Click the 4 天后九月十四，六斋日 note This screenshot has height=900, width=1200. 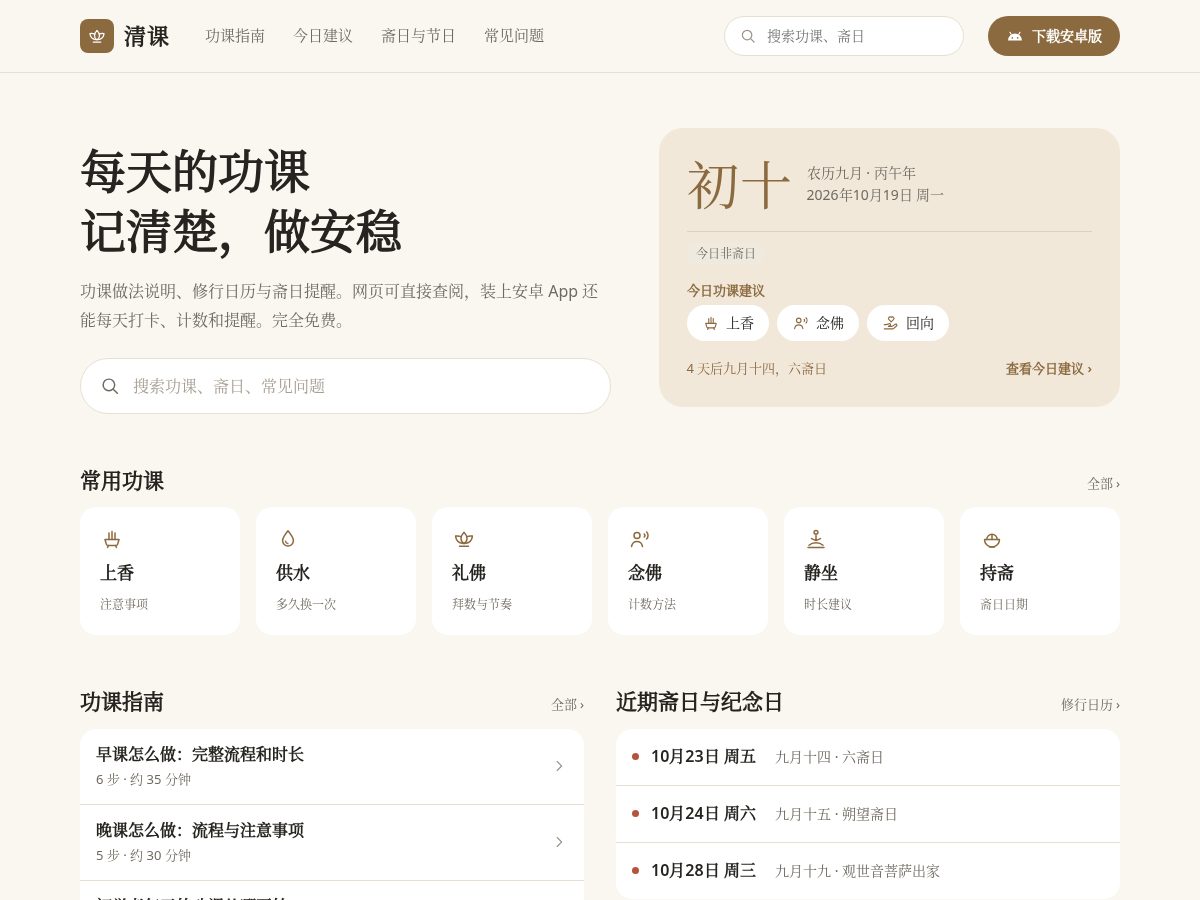pyautogui.click(x=757, y=369)
